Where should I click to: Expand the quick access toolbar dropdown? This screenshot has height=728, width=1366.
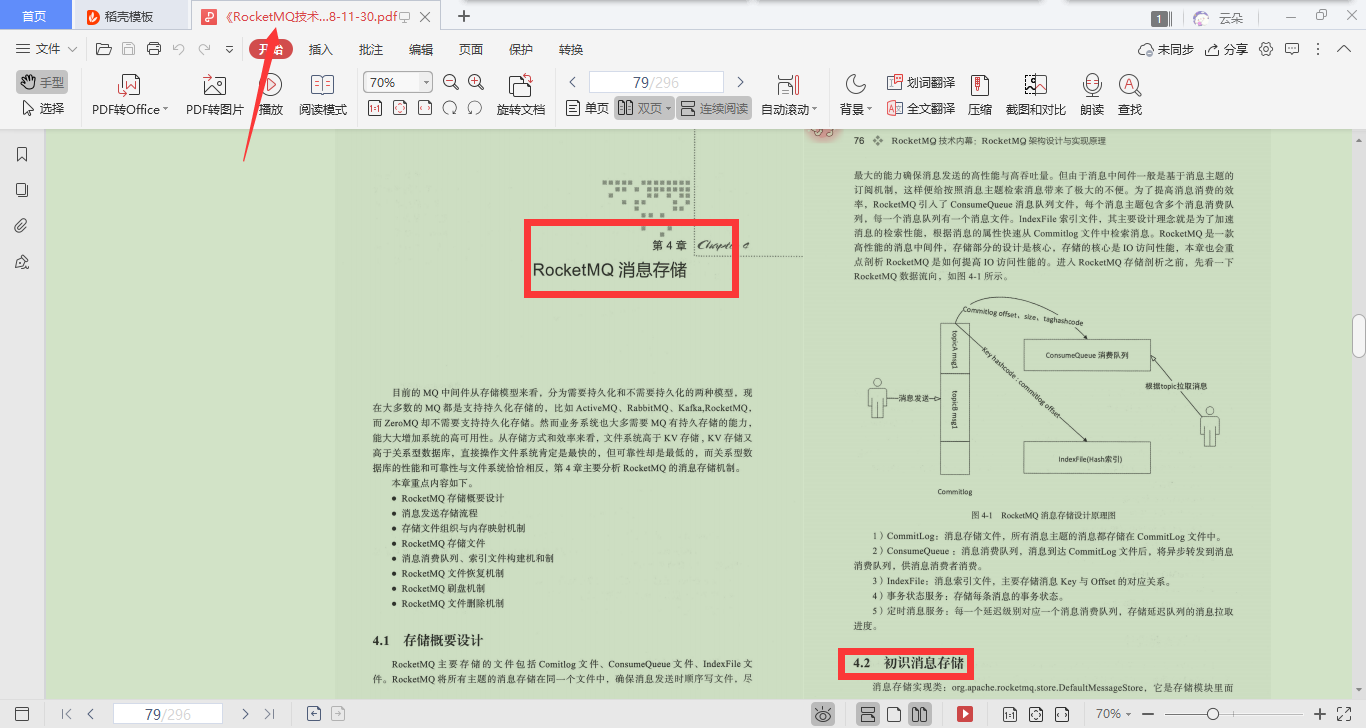point(229,49)
